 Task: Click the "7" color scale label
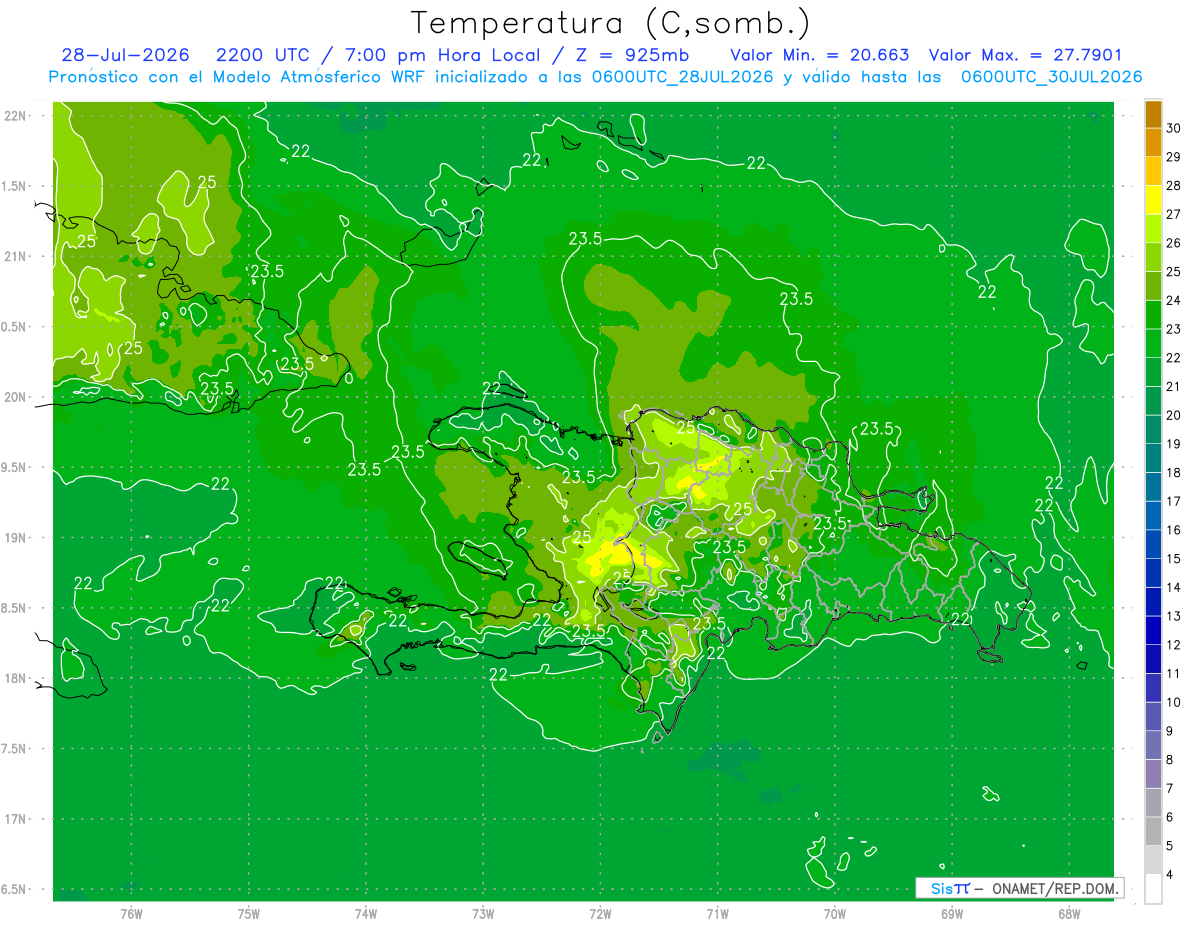click(1171, 788)
